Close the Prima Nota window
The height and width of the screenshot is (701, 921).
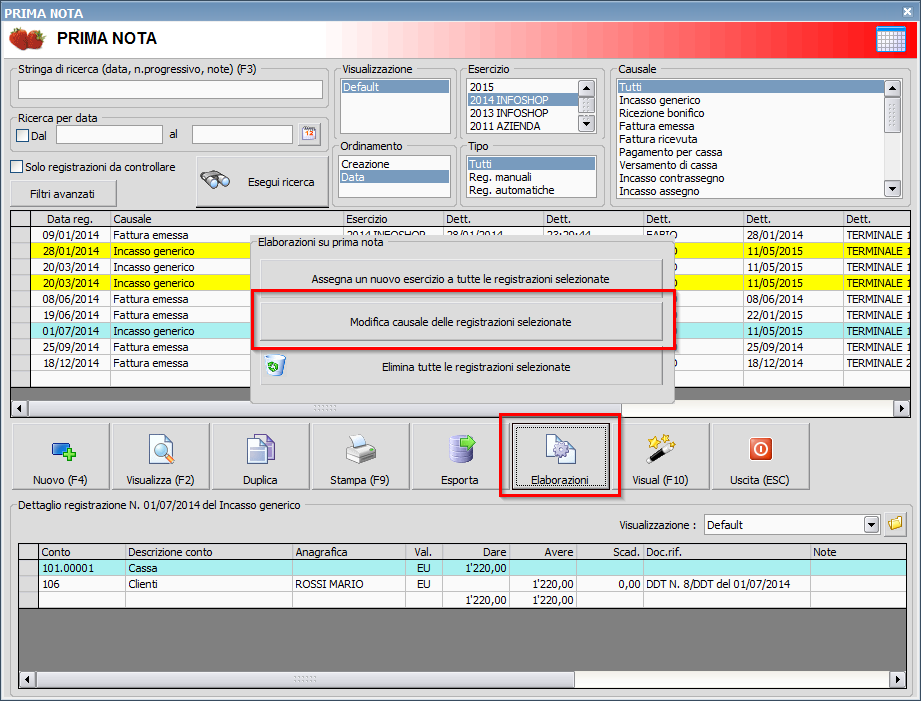(x=907, y=11)
